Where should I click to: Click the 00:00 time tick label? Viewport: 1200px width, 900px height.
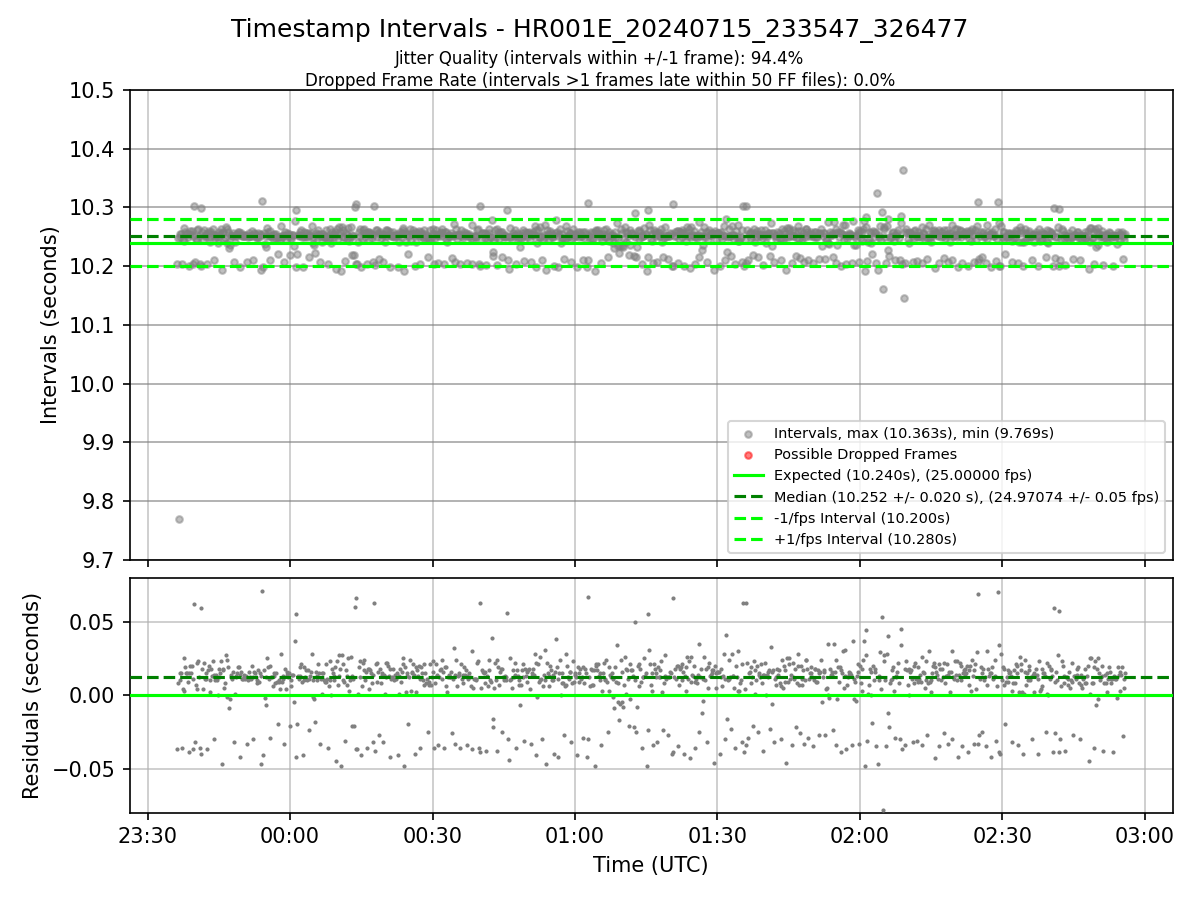[x=290, y=834]
